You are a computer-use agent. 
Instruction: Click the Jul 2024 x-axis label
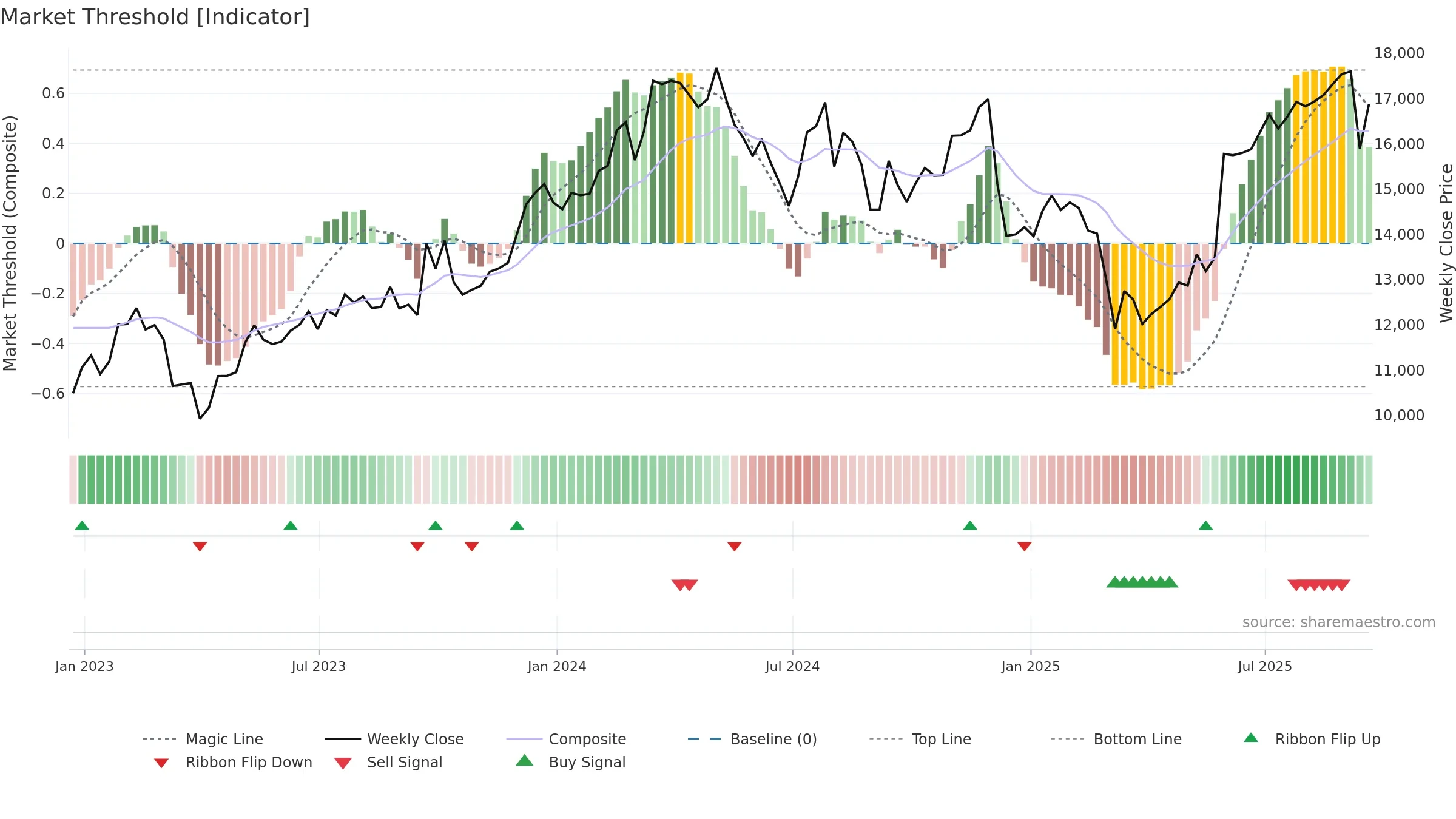792,666
